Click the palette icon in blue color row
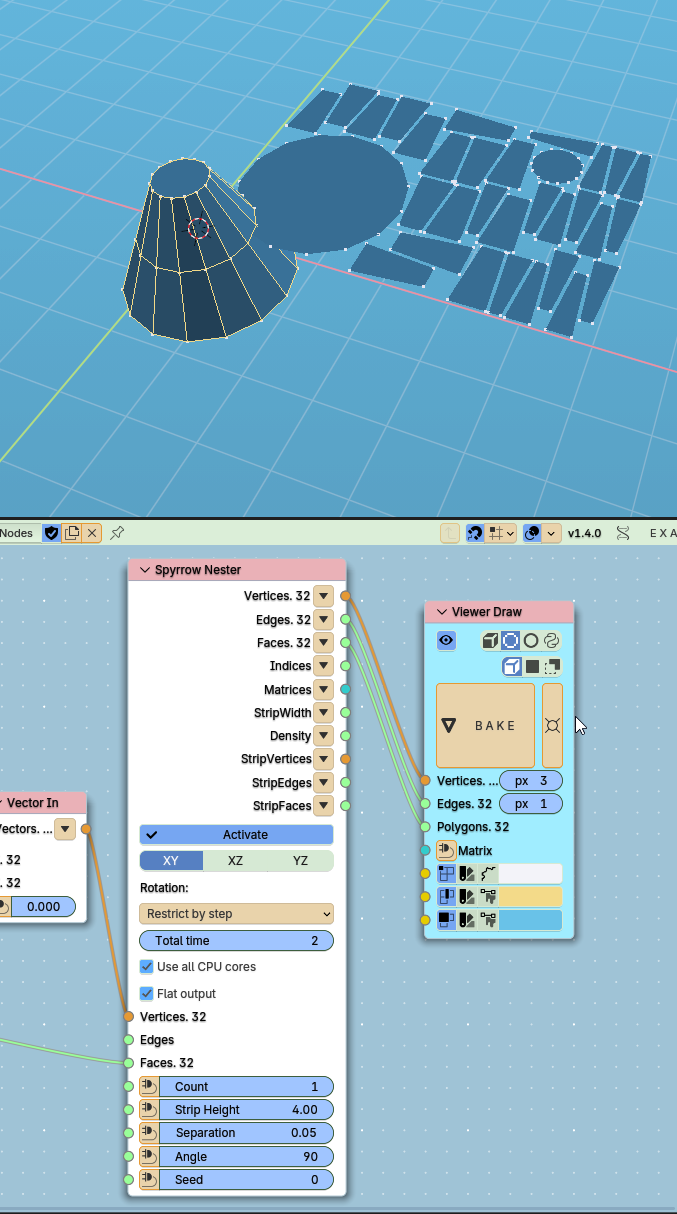Viewport: 677px width, 1214px height. click(x=467, y=920)
